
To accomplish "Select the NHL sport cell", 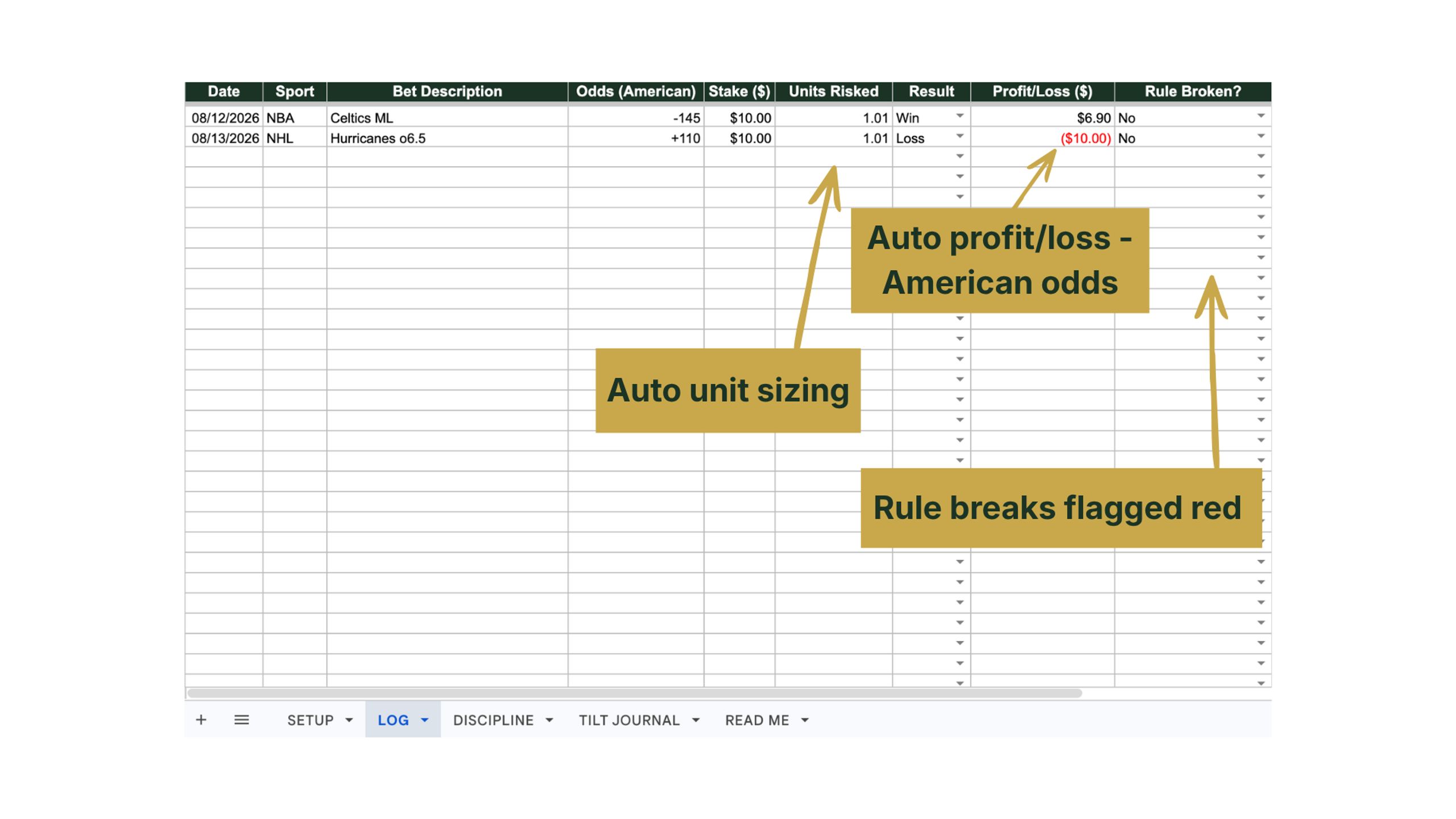I will coord(295,138).
